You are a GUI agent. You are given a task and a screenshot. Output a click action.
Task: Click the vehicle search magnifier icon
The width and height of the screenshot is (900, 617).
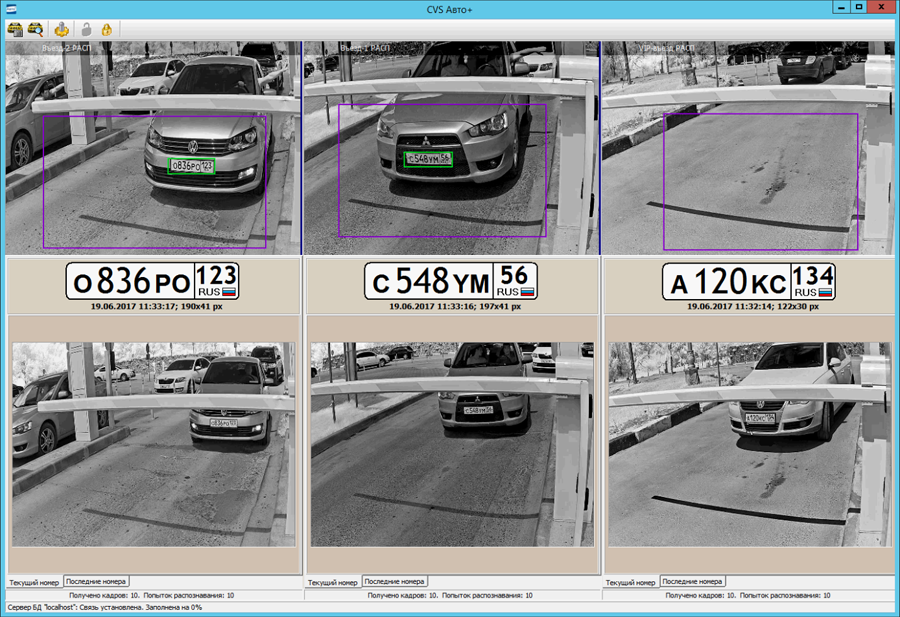(36, 29)
